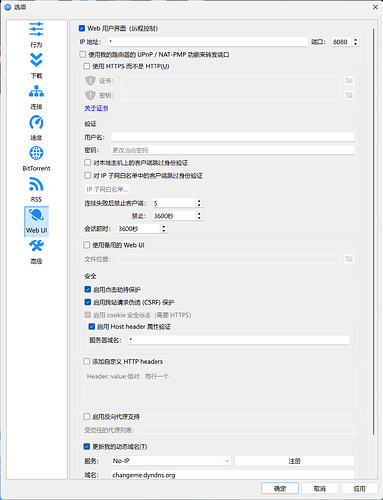Screen dimensions: 383x500
Task: Toggle the Host header validation checkbox
Action: tap(92, 326)
